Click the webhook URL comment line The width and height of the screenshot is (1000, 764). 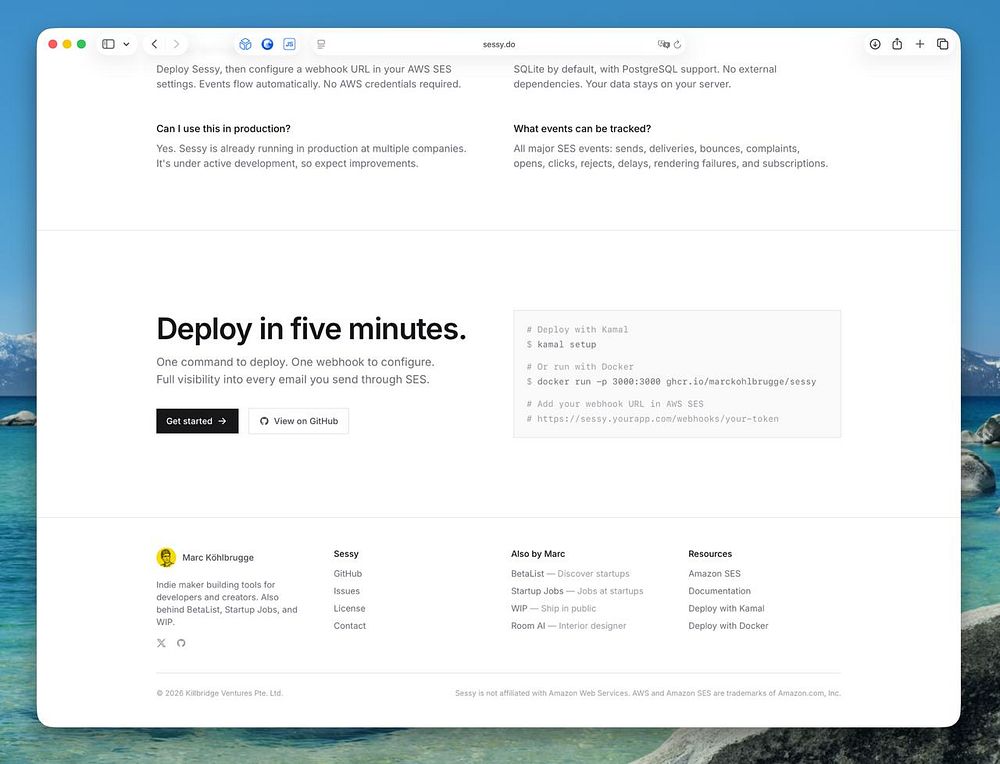point(652,419)
